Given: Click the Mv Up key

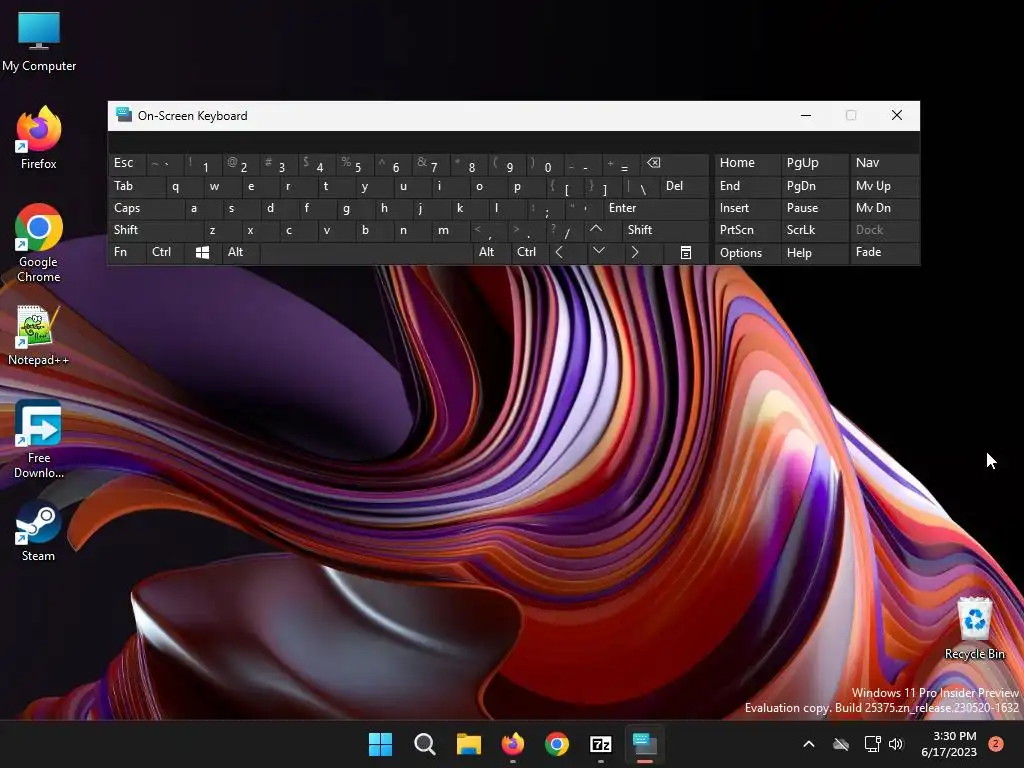Looking at the screenshot, I should (884, 186).
